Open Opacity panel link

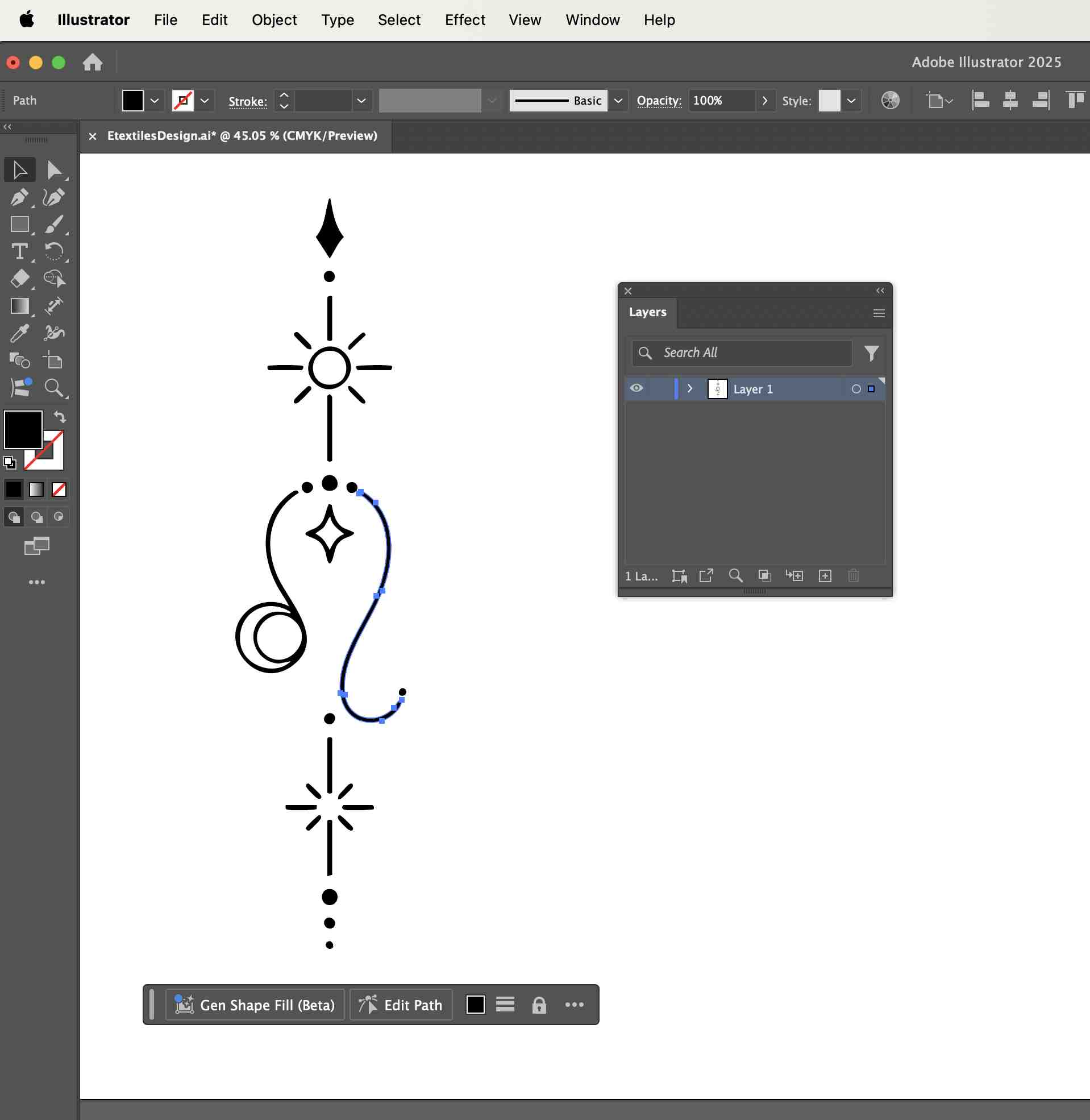(x=659, y=101)
